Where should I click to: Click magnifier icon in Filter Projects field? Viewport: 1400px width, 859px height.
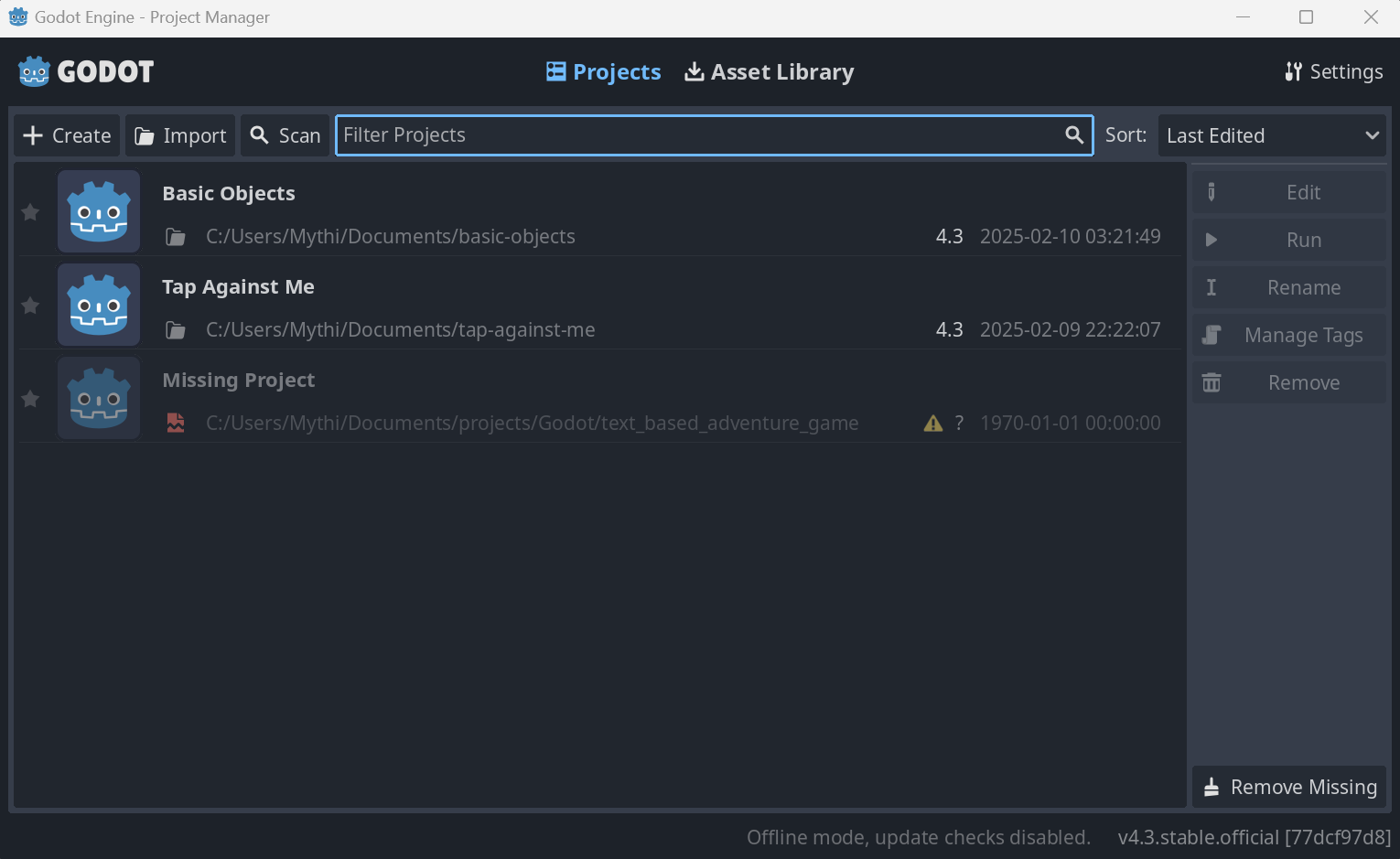tap(1074, 135)
